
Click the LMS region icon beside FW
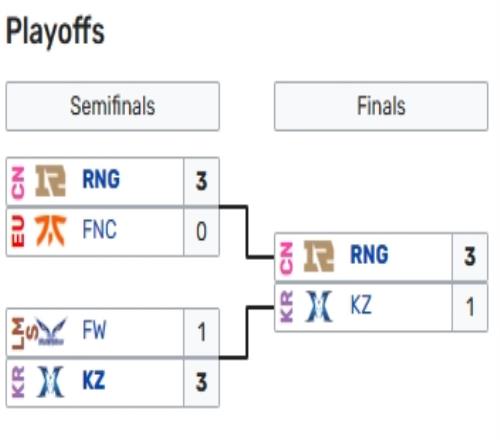[x=22, y=333]
